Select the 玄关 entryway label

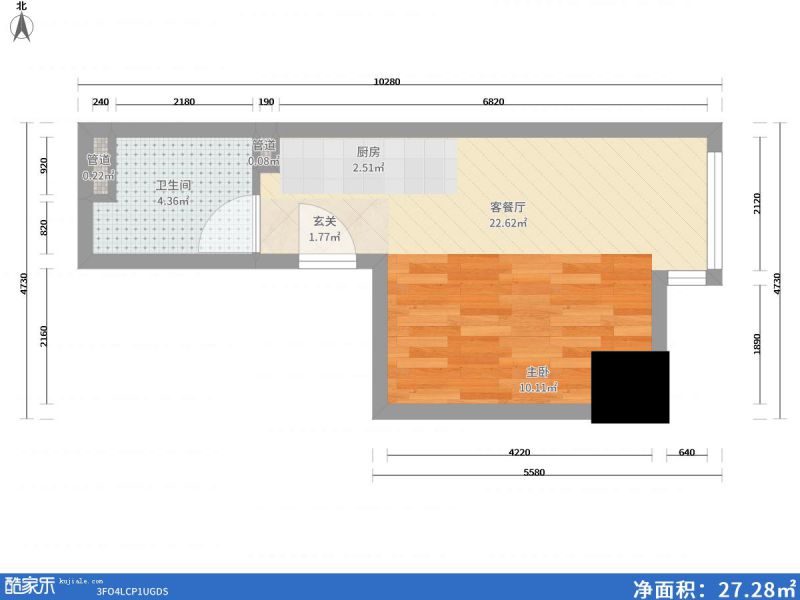point(324,222)
